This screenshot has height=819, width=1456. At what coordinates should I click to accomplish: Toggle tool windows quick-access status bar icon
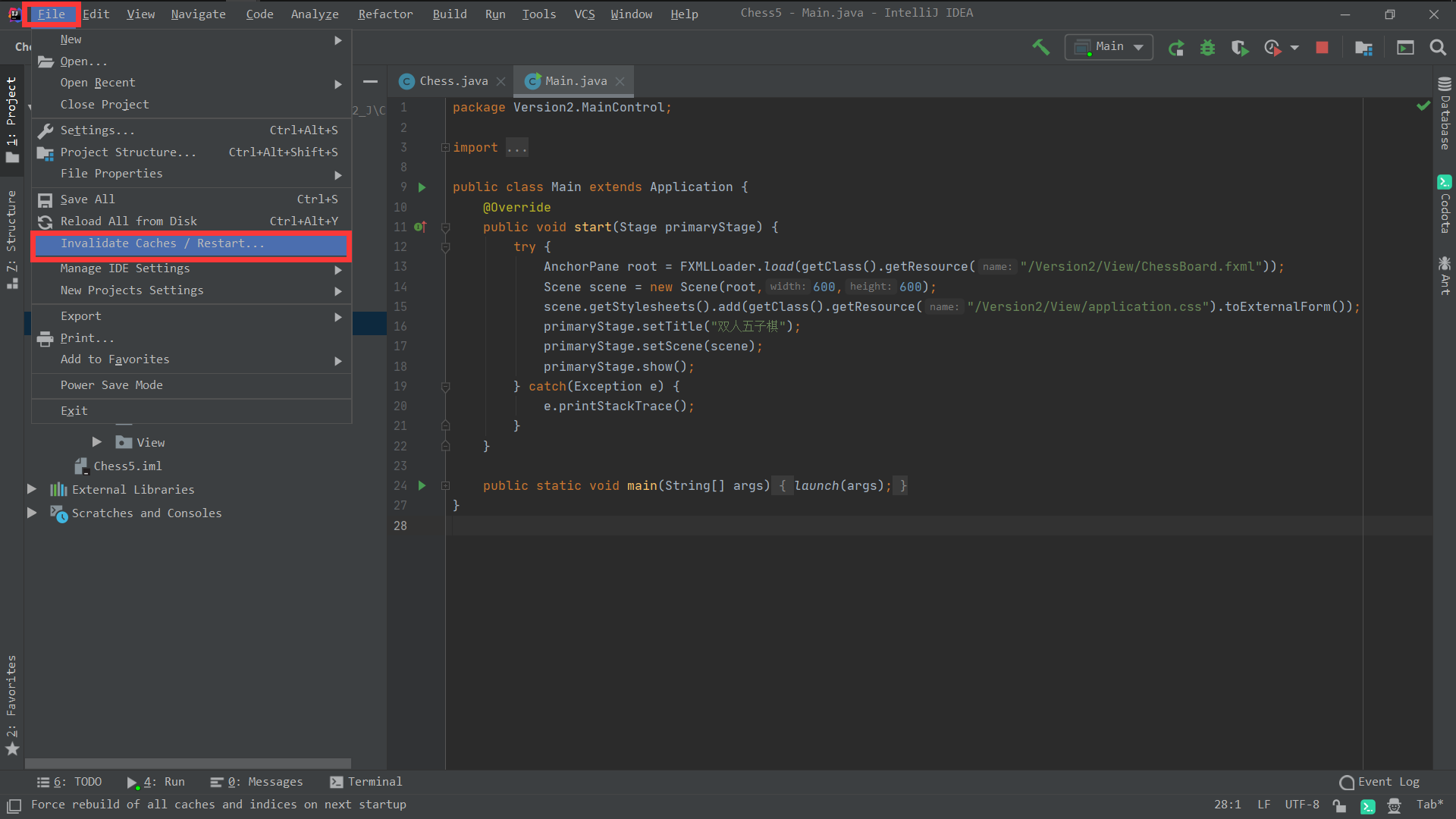[14, 805]
